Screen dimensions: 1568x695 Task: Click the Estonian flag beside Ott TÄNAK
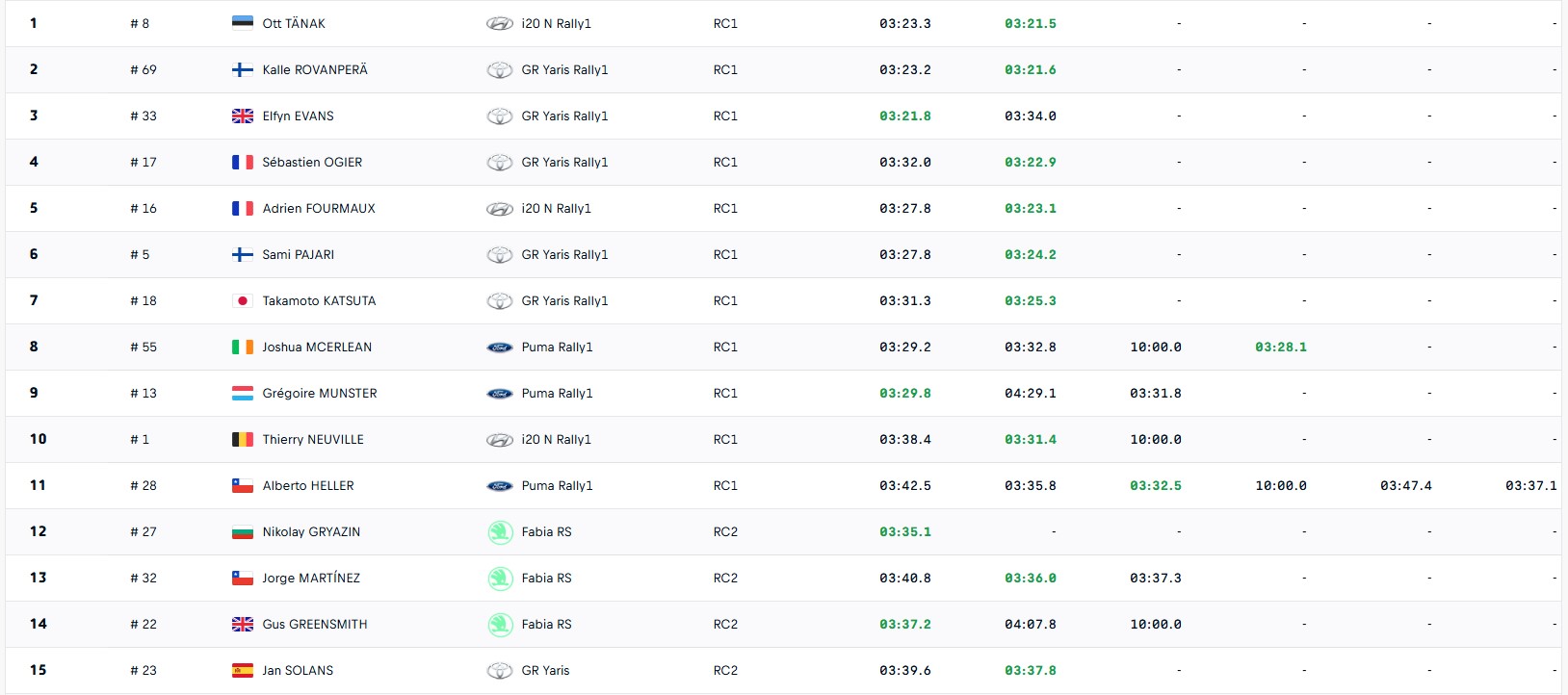(x=243, y=23)
